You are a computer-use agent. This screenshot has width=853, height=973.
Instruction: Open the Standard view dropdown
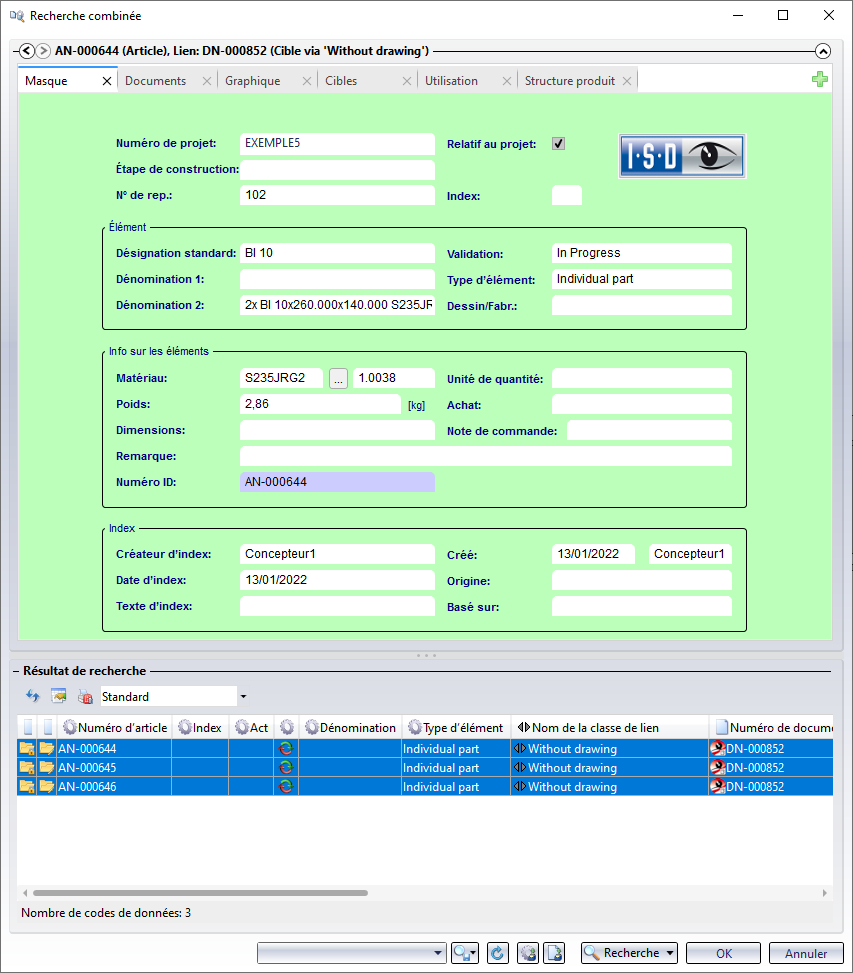pos(243,696)
